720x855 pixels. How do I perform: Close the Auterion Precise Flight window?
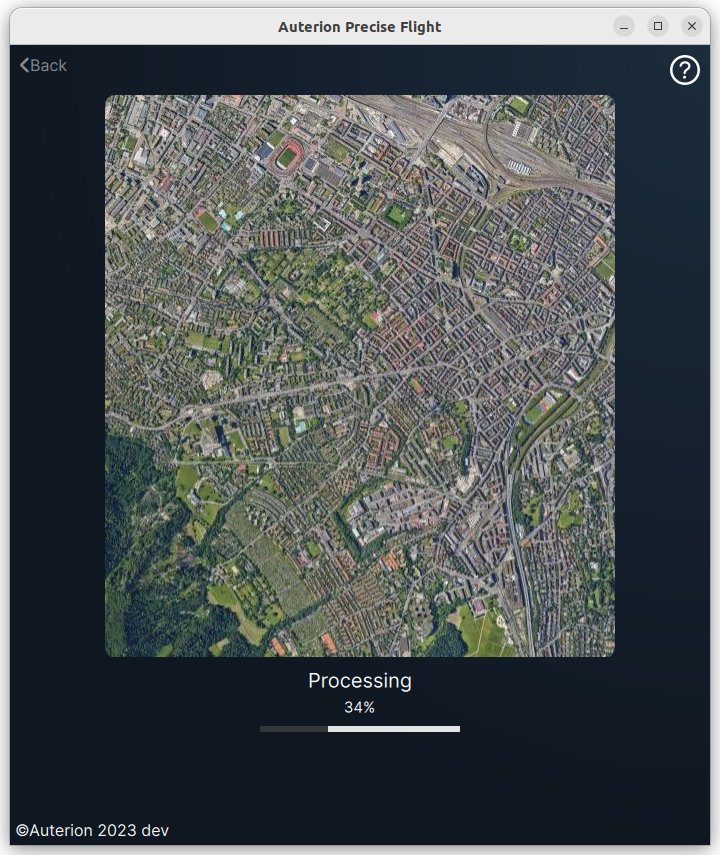coord(691,26)
